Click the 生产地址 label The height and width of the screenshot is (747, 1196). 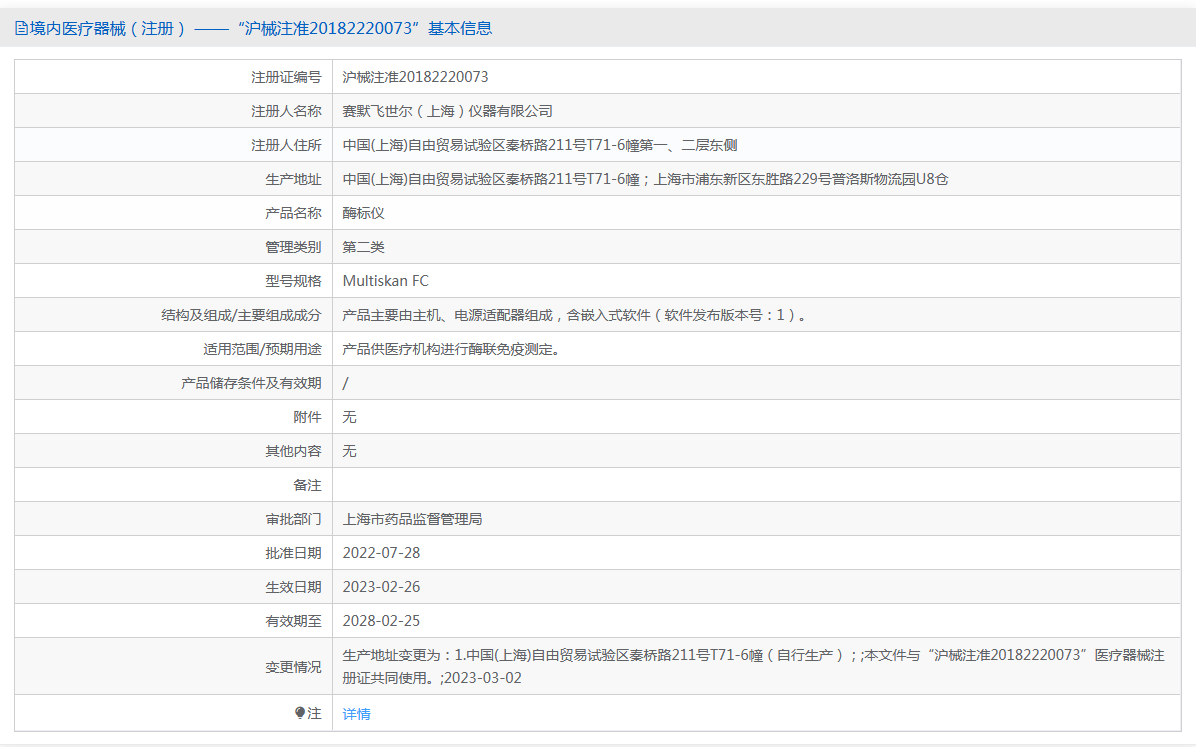(x=293, y=179)
